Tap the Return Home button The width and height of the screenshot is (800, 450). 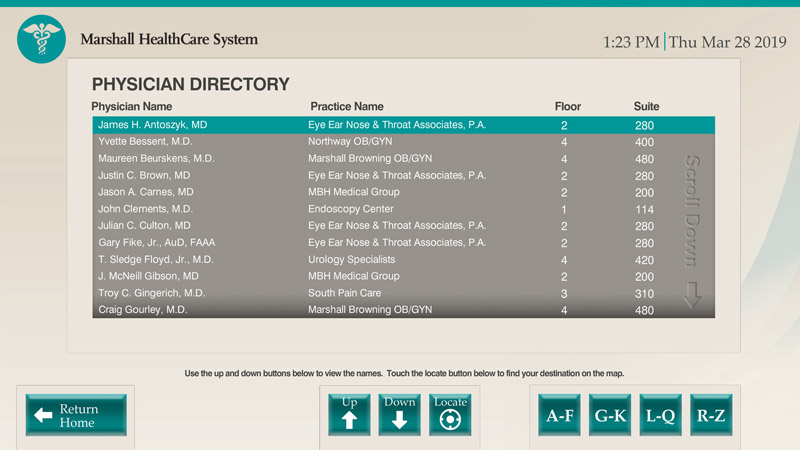[x=76, y=415]
